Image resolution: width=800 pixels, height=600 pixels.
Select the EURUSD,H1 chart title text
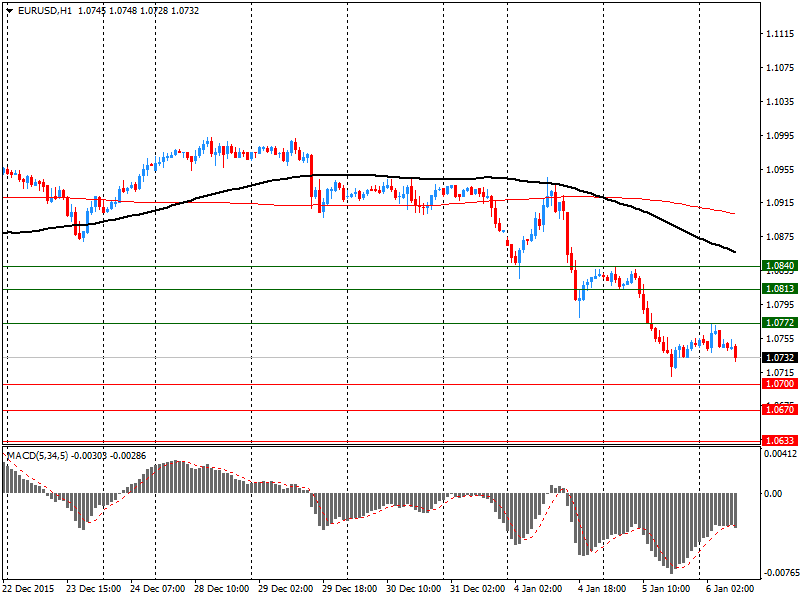click(45, 11)
